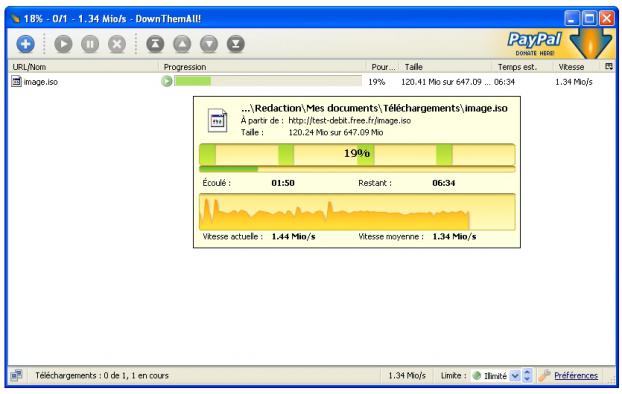Click the orange DownThemAll arrow logo
The height and width of the screenshot is (394, 622).
pyautogui.click(x=591, y=44)
